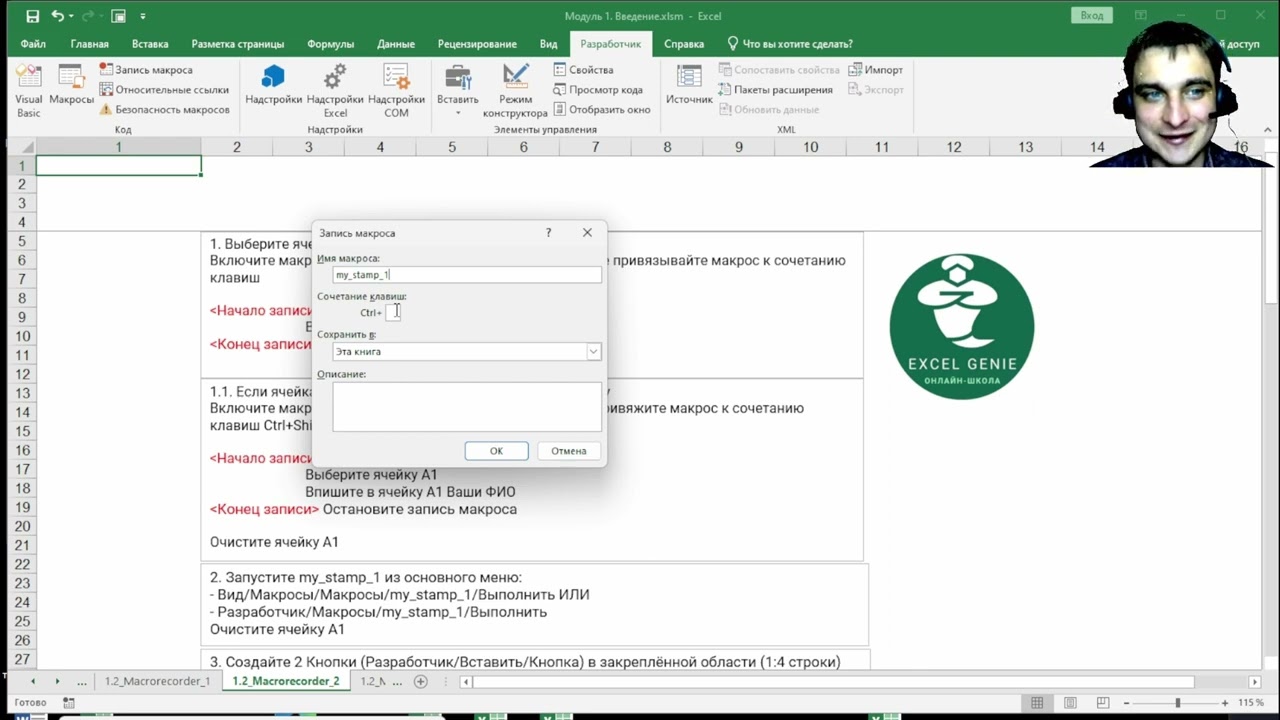Click Просмотр кода
1280x720 pixels.
[x=597, y=90]
